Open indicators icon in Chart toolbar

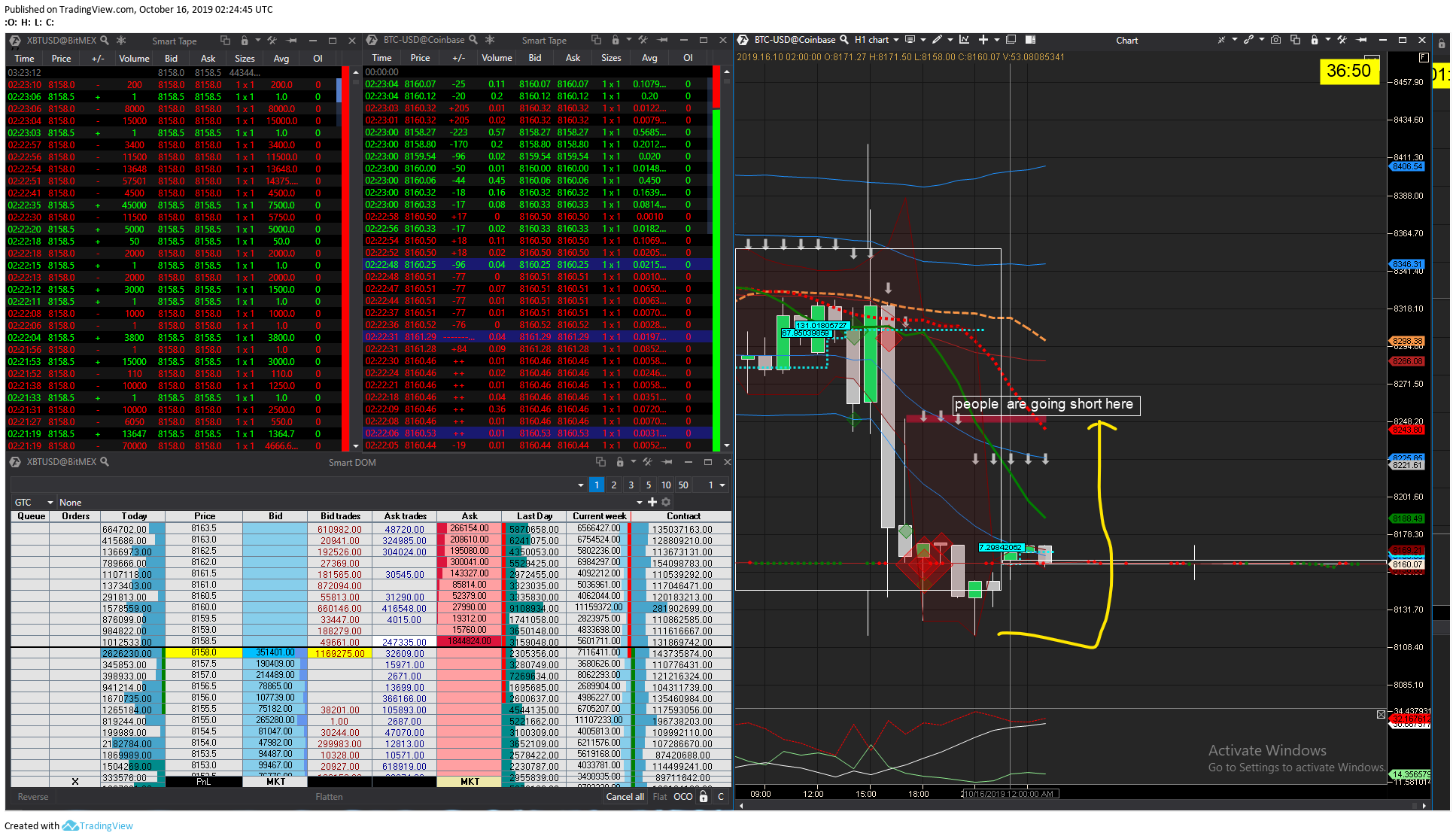pos(964,40)
